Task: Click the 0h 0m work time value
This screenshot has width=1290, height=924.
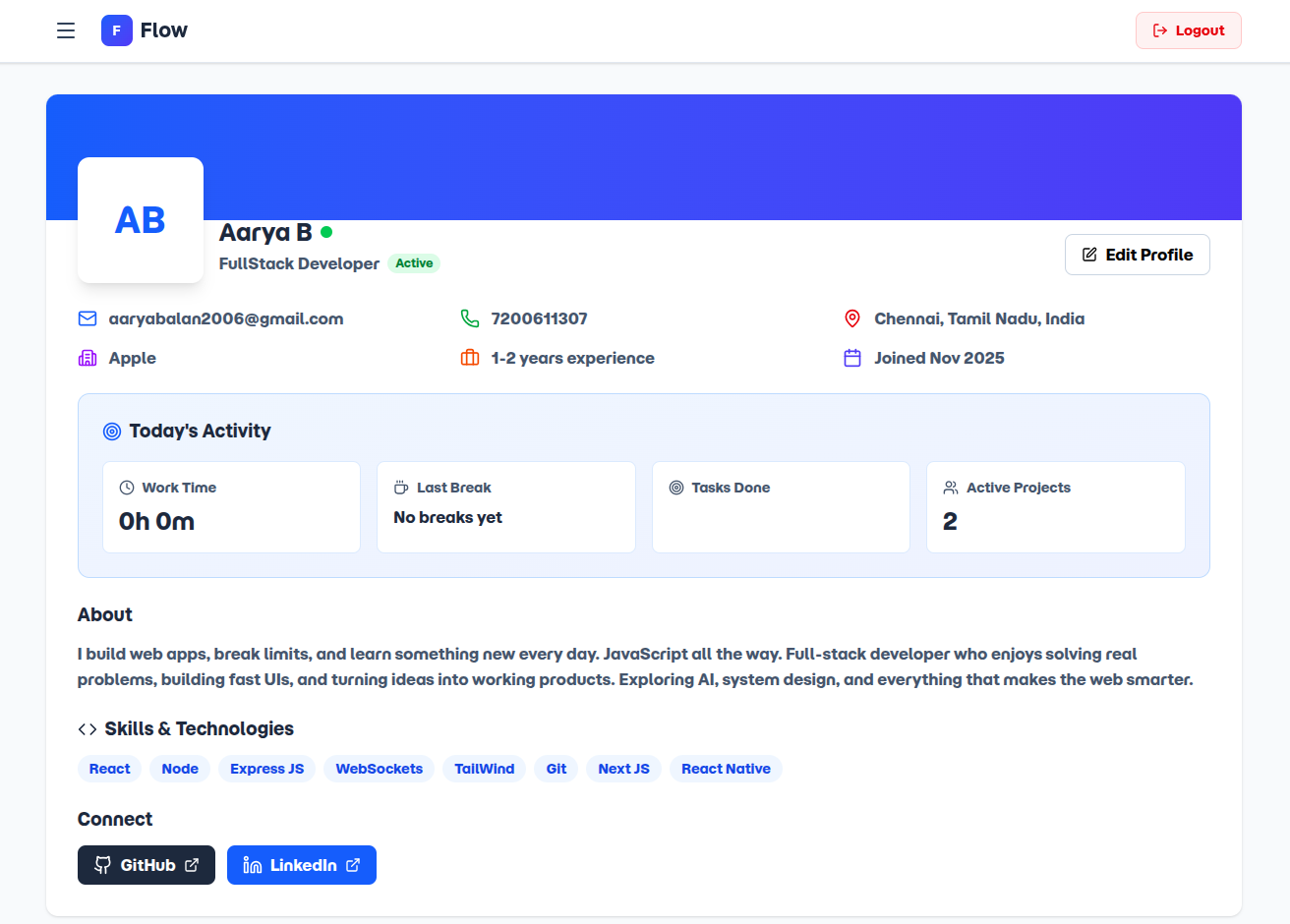Action: point(156,521)
